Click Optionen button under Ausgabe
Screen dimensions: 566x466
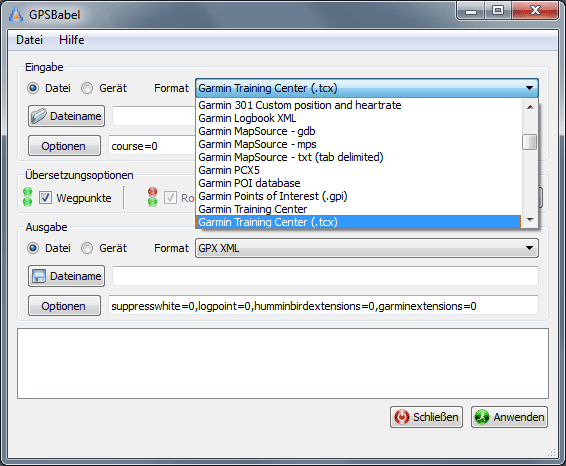click(x=64, y=306)
